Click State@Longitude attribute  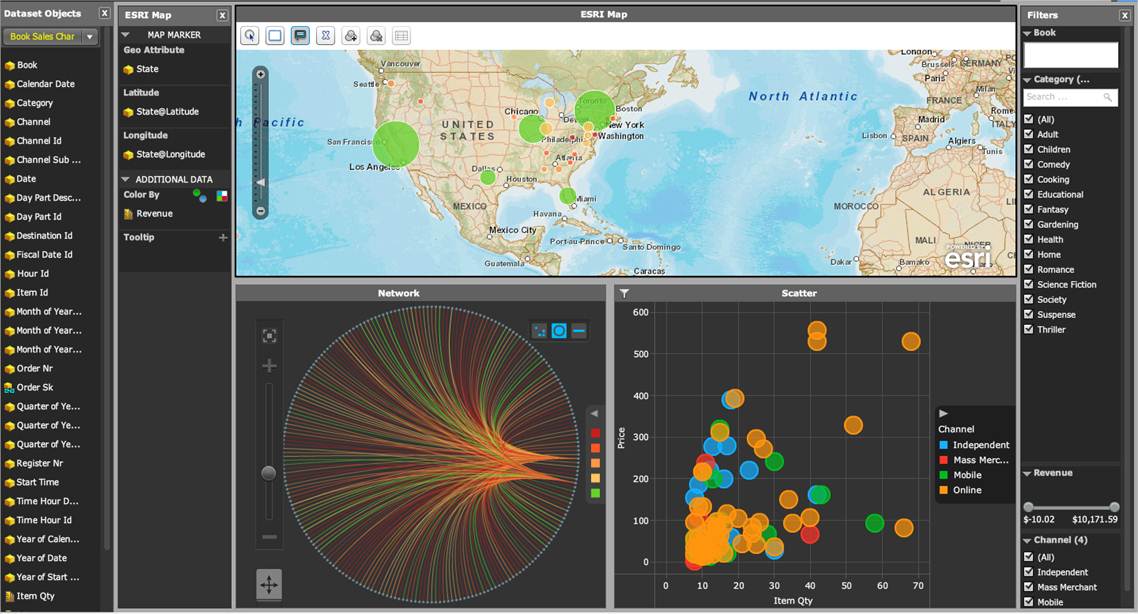pos(171,155)
